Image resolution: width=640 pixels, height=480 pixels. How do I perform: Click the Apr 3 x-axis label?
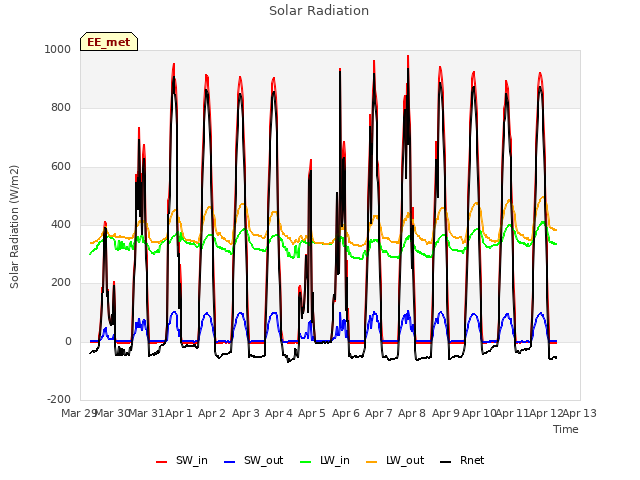pyautogui.click(x=246, y=413)
